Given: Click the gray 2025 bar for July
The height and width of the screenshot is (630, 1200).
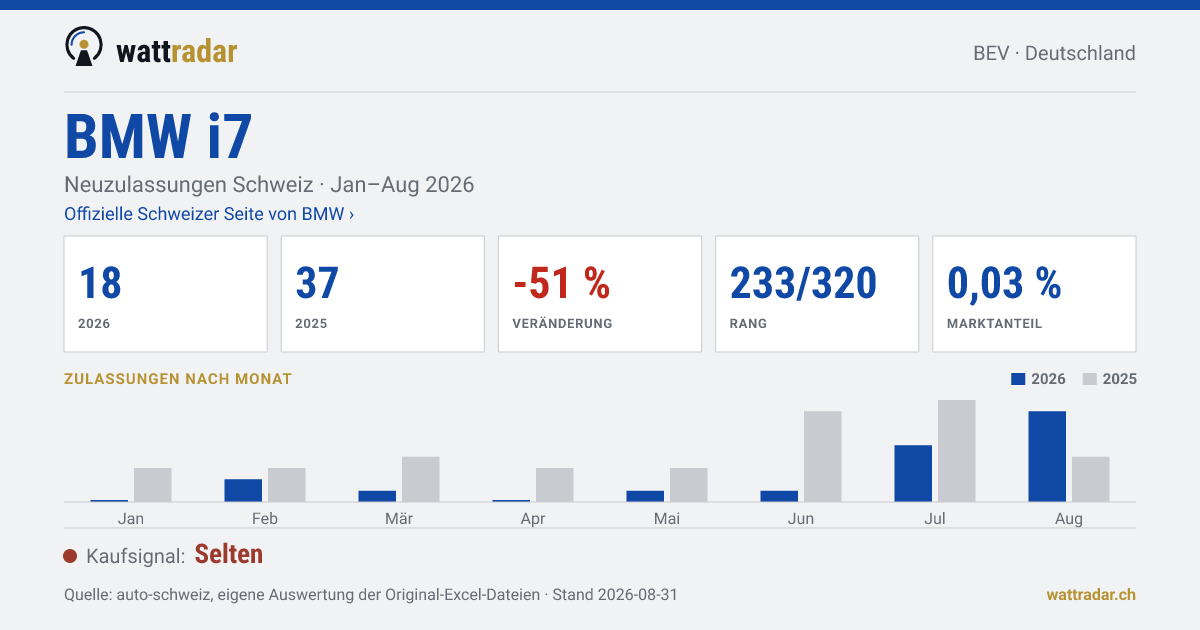Looking at the screenshot, I should [957, 450].
